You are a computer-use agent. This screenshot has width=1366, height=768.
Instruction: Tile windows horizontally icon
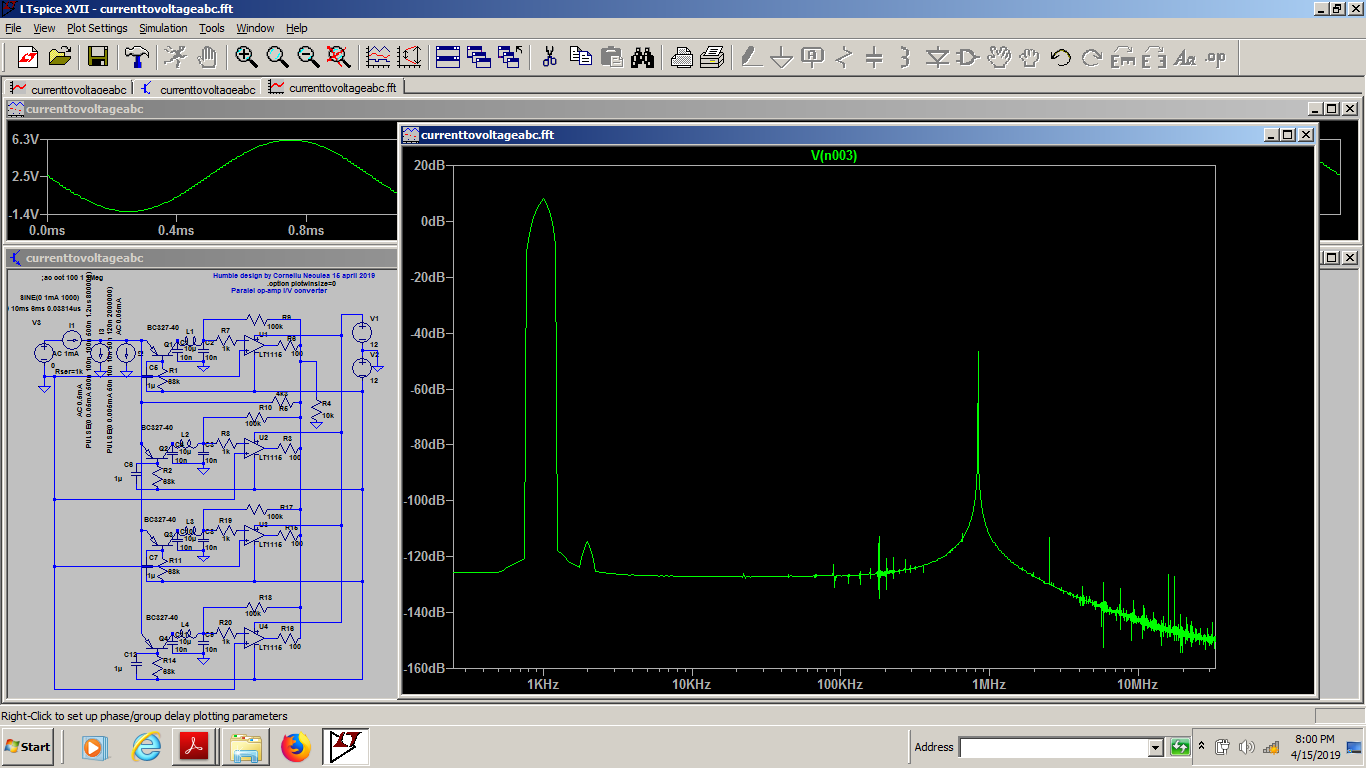tap(447, 57)
